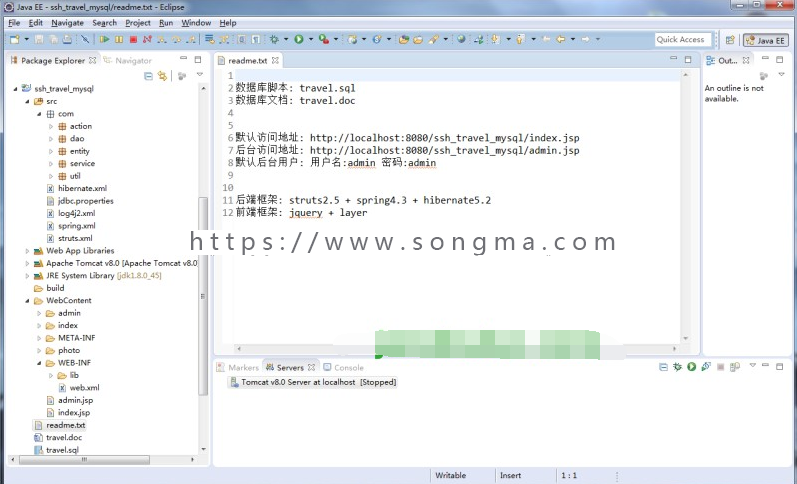Click the Run Last Tool icon
Image resolution: width=797 pixels, height=484 pixels.
pyautogui.click(x=324, y=39)
